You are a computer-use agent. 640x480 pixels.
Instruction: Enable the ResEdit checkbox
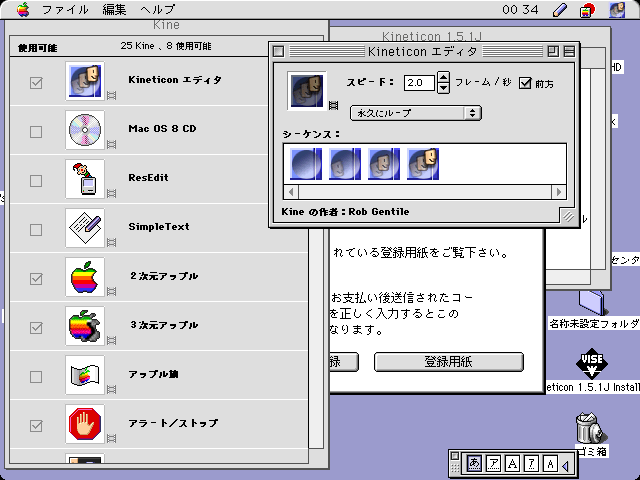(36, 181)
